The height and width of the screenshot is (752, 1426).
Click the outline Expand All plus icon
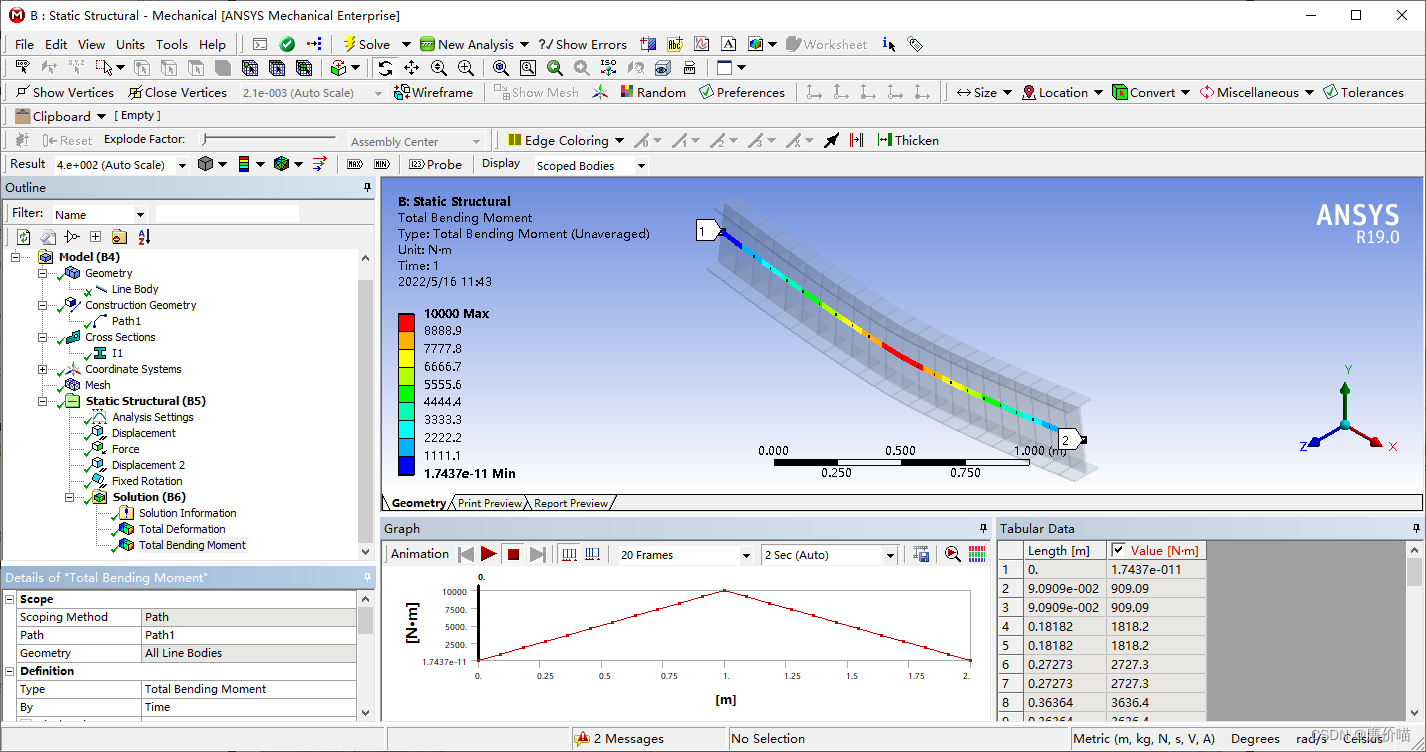tap(95, 237)
